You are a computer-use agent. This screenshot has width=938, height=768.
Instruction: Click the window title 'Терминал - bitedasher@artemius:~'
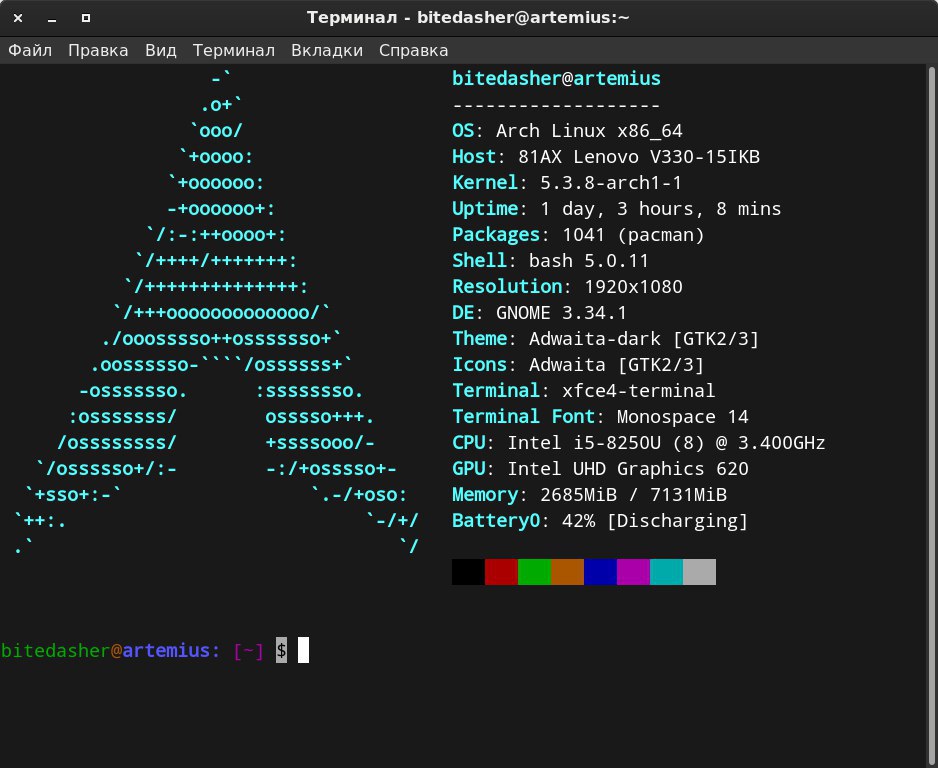pyautogui.click(x=468, y=17)
